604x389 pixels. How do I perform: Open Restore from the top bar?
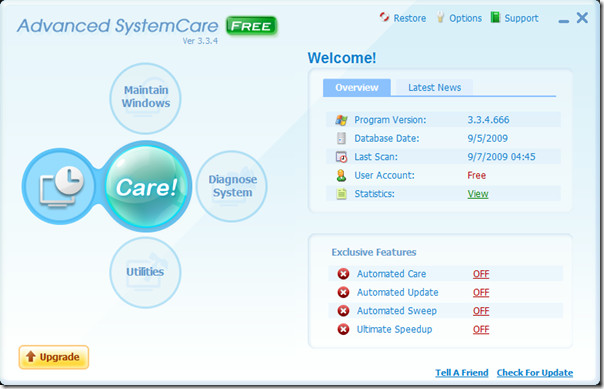pos(409,18)
